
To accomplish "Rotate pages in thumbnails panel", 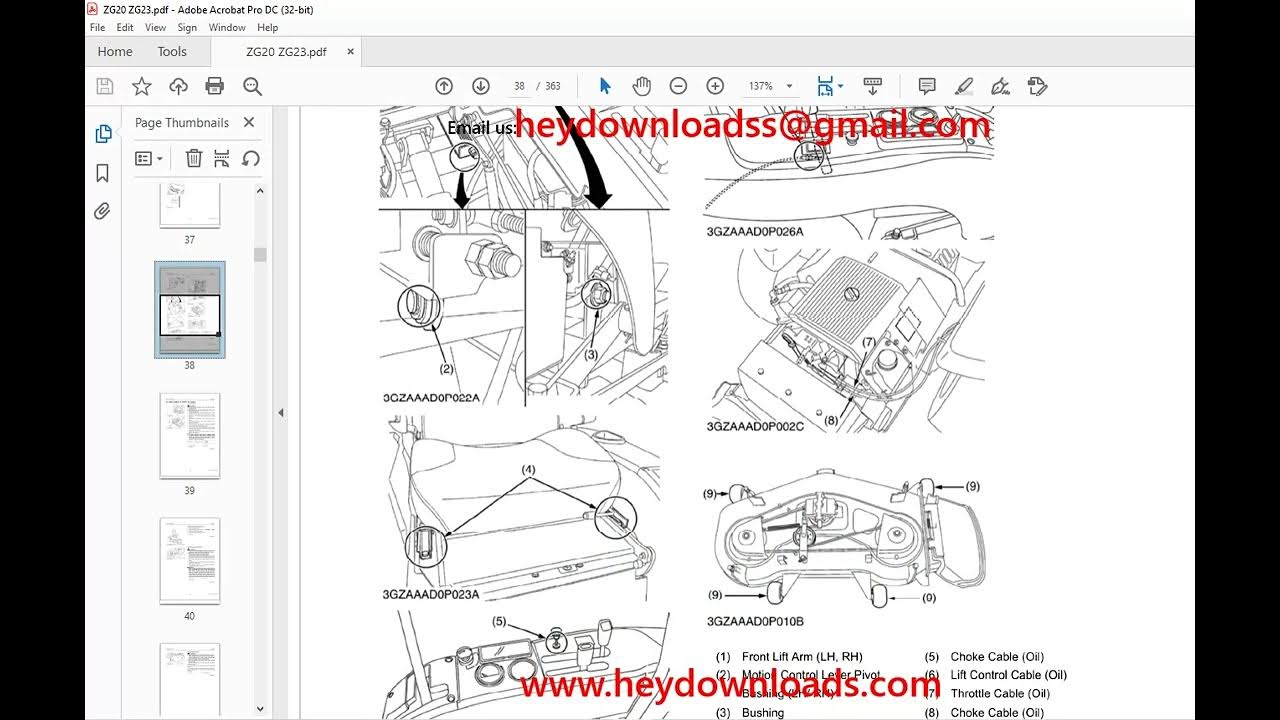I will [x=251, y=158].
